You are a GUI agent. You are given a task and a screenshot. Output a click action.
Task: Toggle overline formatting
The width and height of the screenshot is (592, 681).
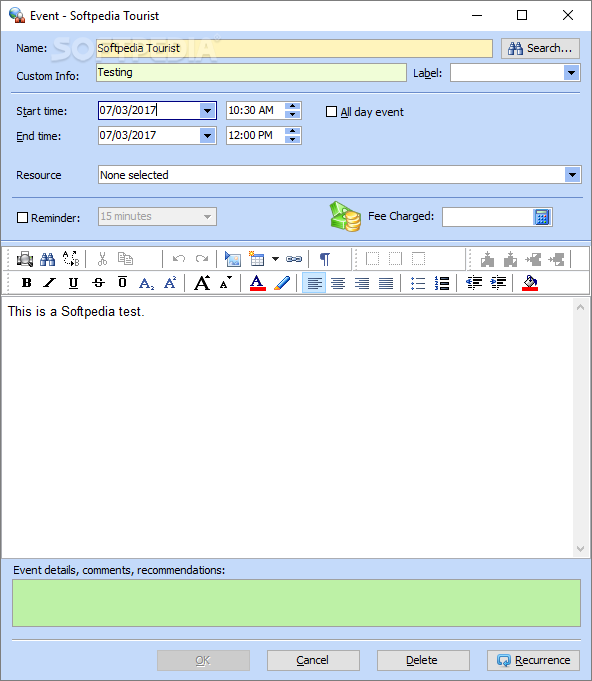pos(122,283)
